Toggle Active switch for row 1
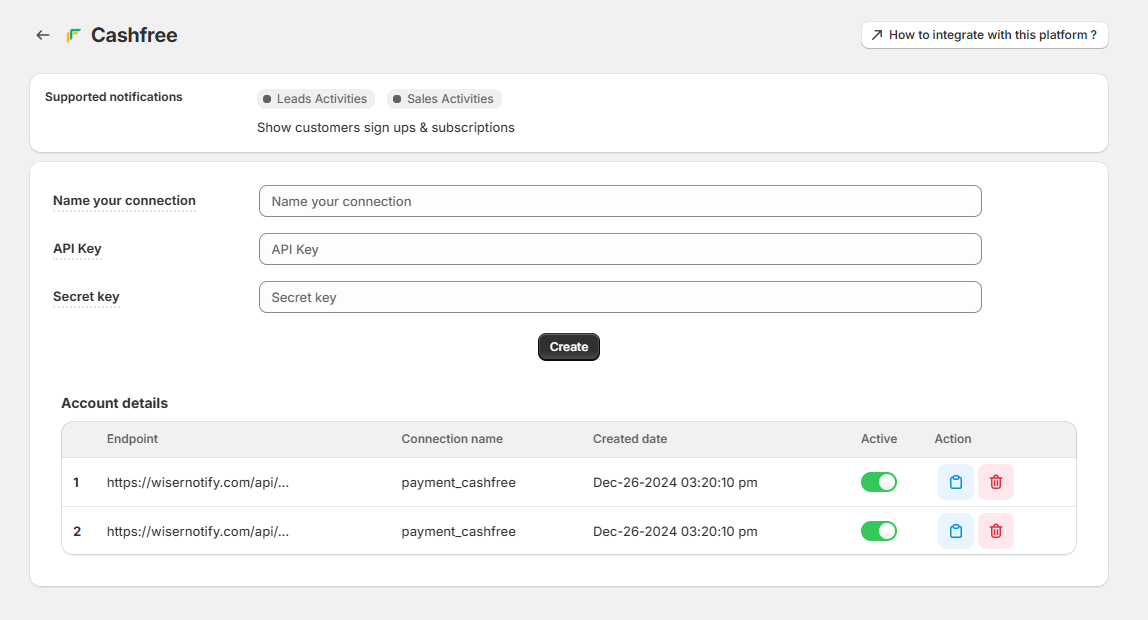The width and height of the screenshot is (1148, 620). click(879, 482)
